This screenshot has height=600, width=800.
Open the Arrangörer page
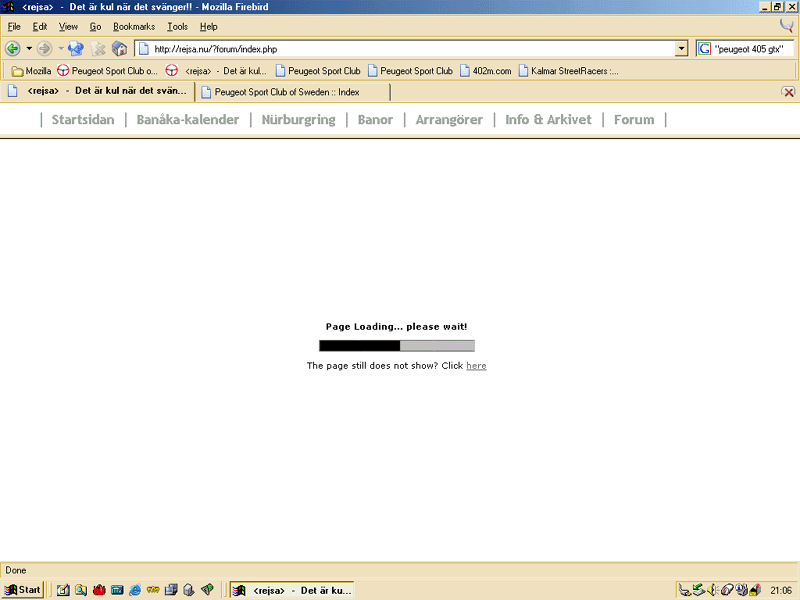(449, 119)
